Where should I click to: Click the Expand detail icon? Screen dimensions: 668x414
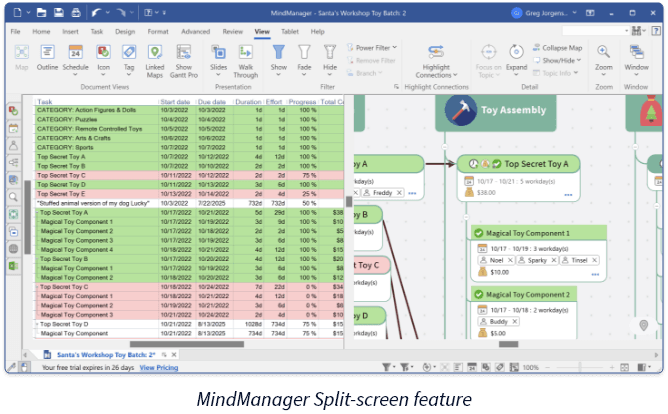click(x=516, y=52)
